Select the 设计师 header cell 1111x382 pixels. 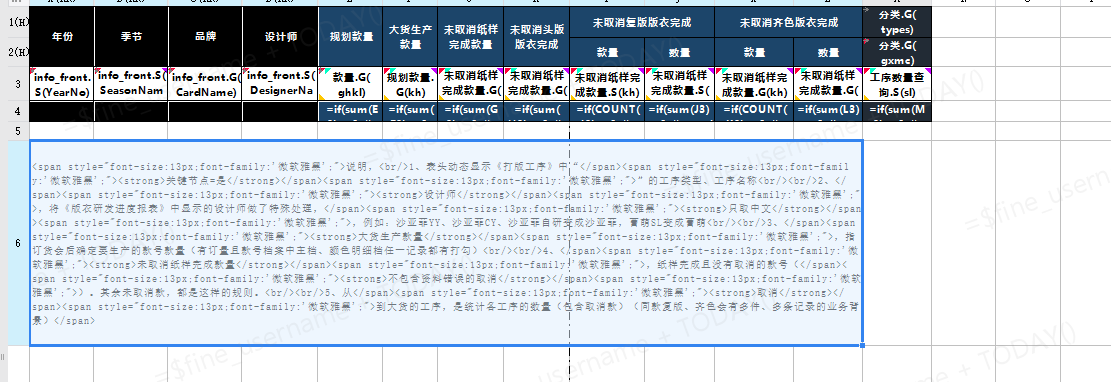[x=280, y=37]
